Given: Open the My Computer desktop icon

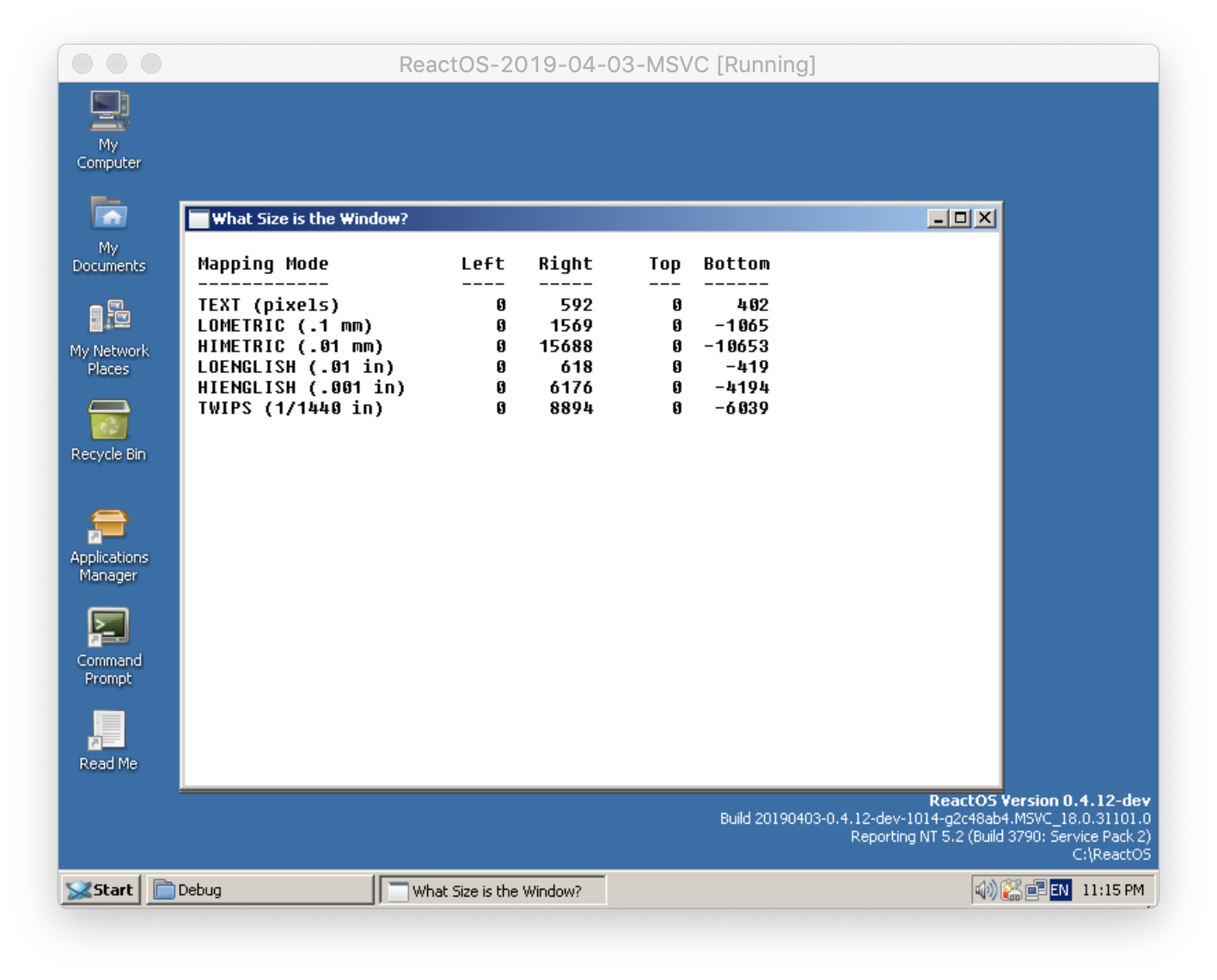Looking at the screenshot, I should [108, 130].
